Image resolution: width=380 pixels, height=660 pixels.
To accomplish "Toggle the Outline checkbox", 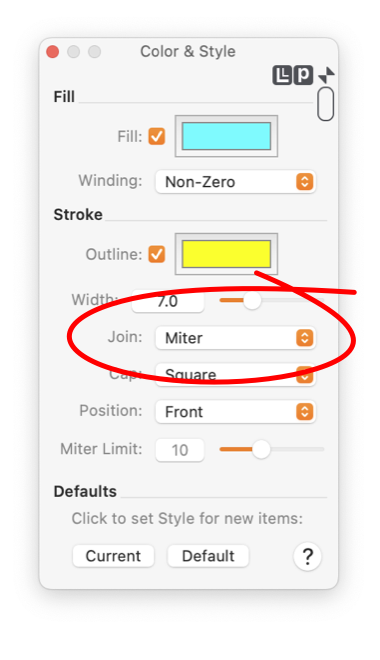I will [157, 254].
